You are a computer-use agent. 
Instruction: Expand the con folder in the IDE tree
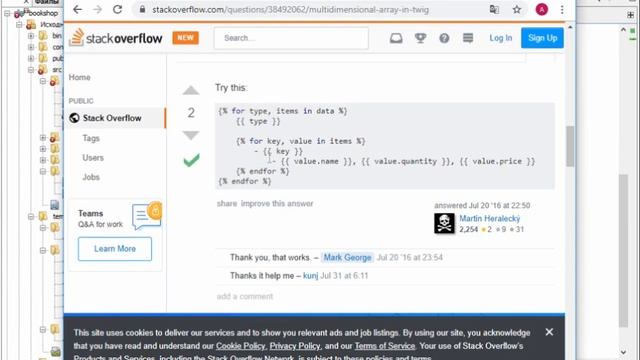click(x=31, y=47)
